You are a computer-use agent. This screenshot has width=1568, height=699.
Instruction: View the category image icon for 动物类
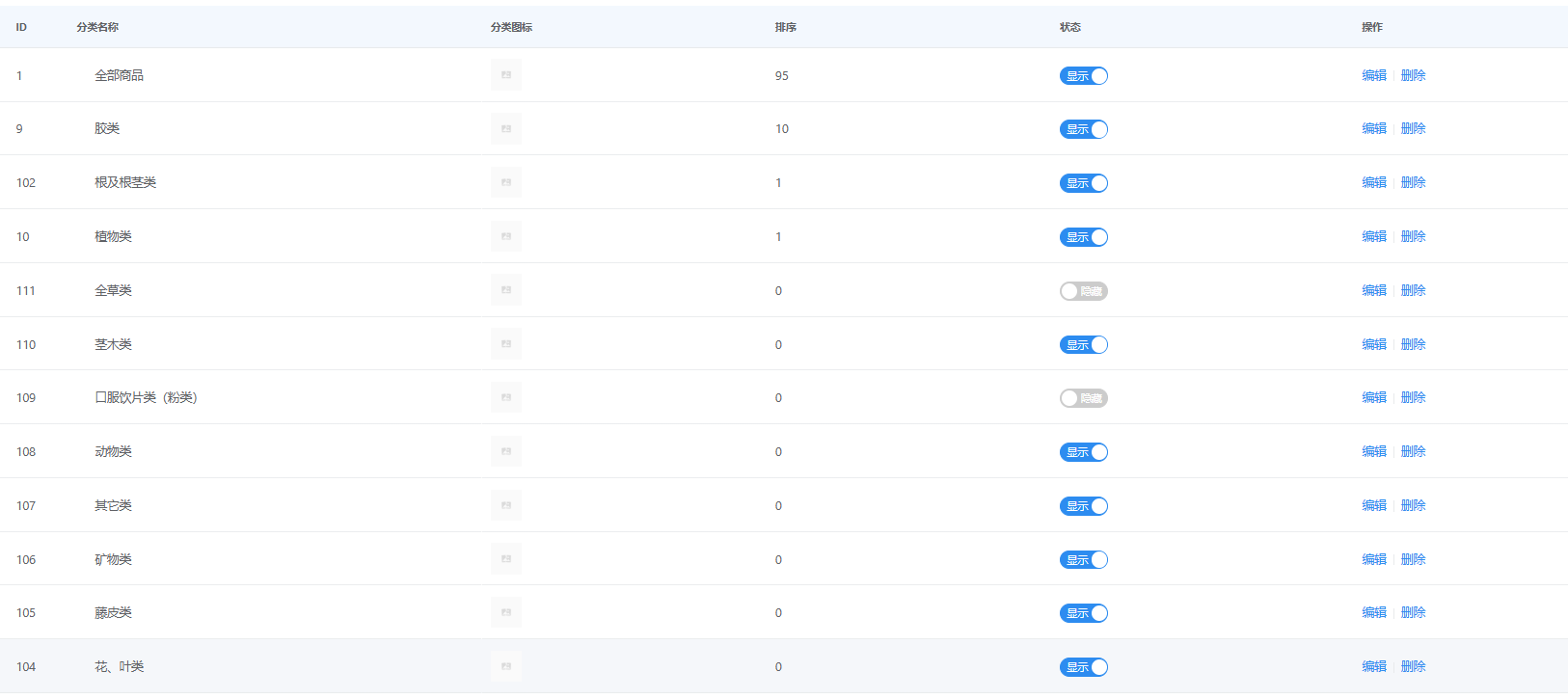pos(506,451)
